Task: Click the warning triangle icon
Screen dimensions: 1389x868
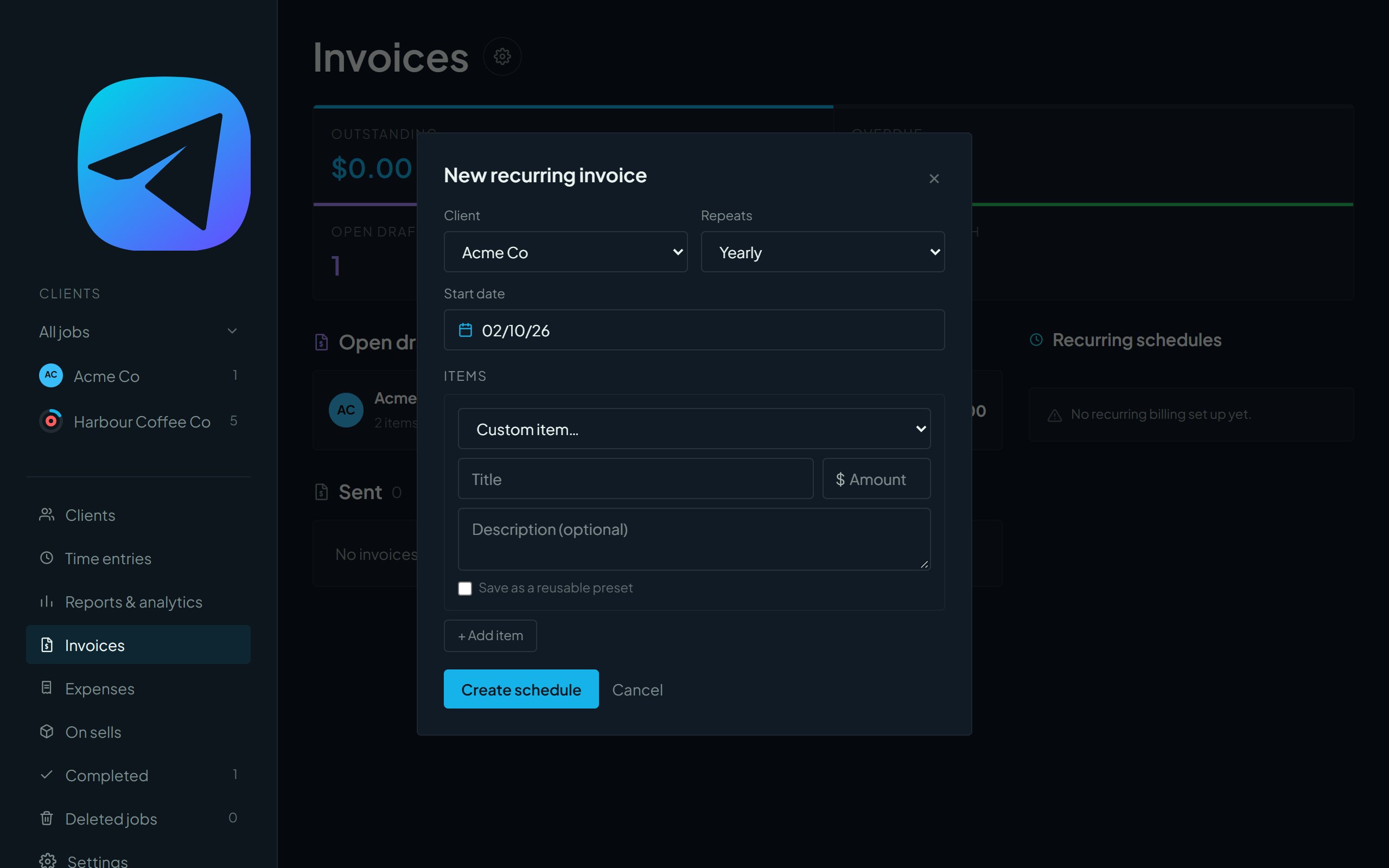Action: [1054, 415]
